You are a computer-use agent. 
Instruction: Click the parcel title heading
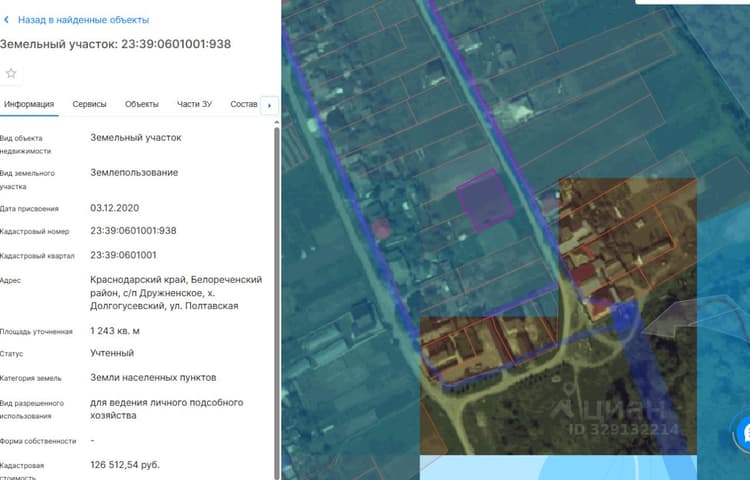[116, 44]
